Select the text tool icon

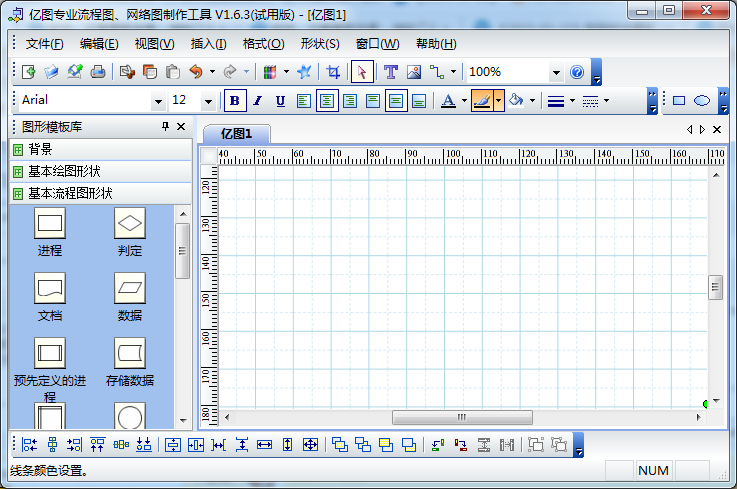click(x=391, y=72)
